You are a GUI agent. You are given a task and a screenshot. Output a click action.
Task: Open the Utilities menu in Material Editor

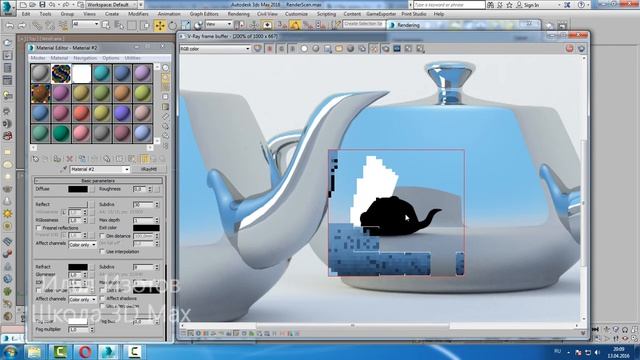point(133,58)
